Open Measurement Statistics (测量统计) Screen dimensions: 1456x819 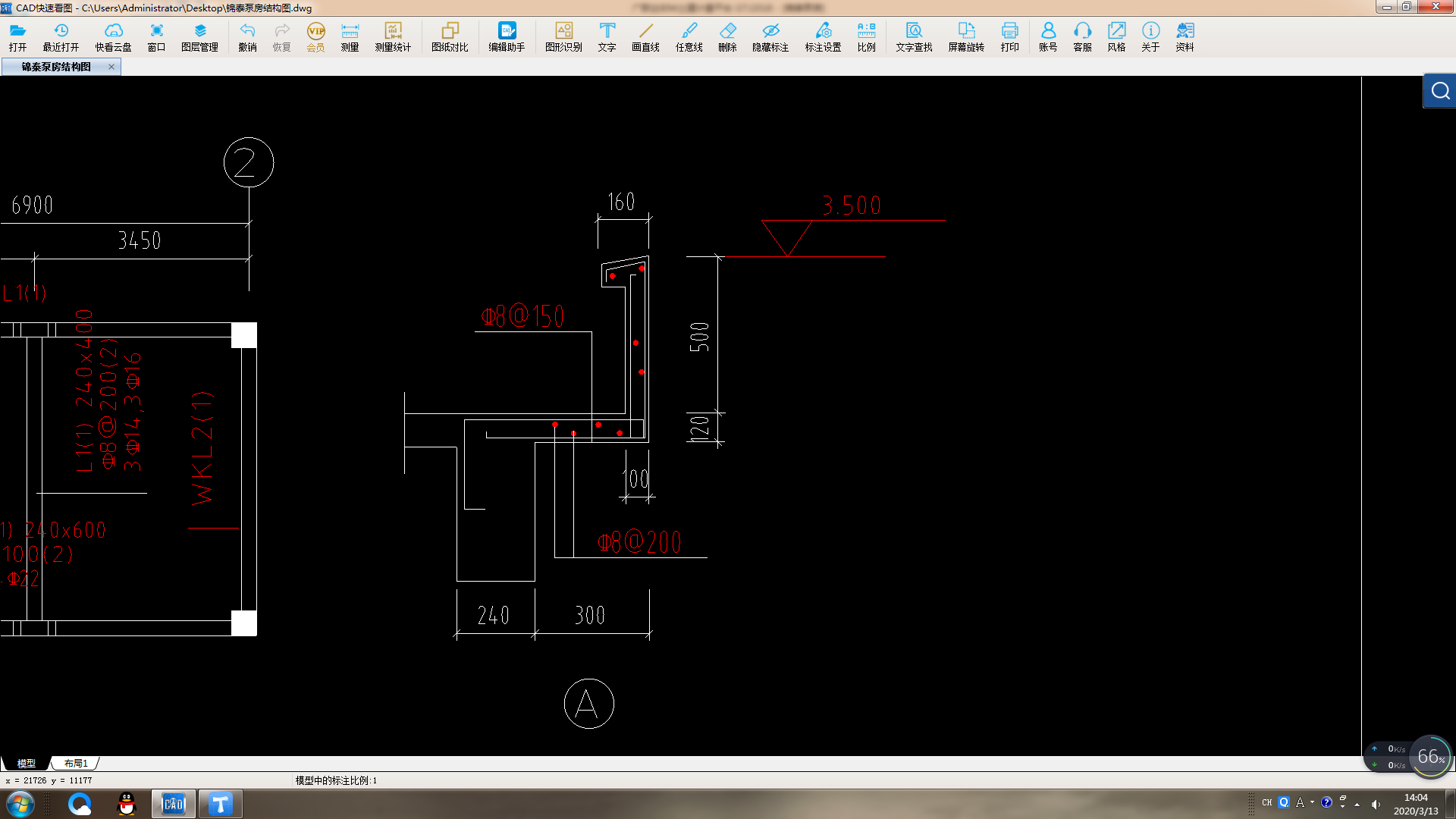(393, 36)
